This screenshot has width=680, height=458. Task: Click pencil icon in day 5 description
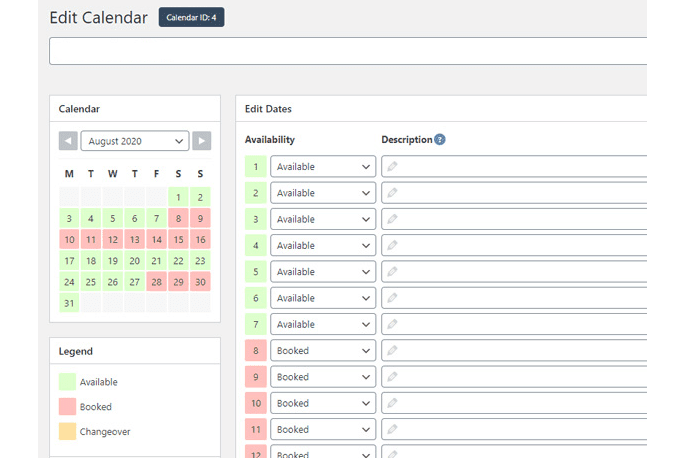click(x=392, y=272)
